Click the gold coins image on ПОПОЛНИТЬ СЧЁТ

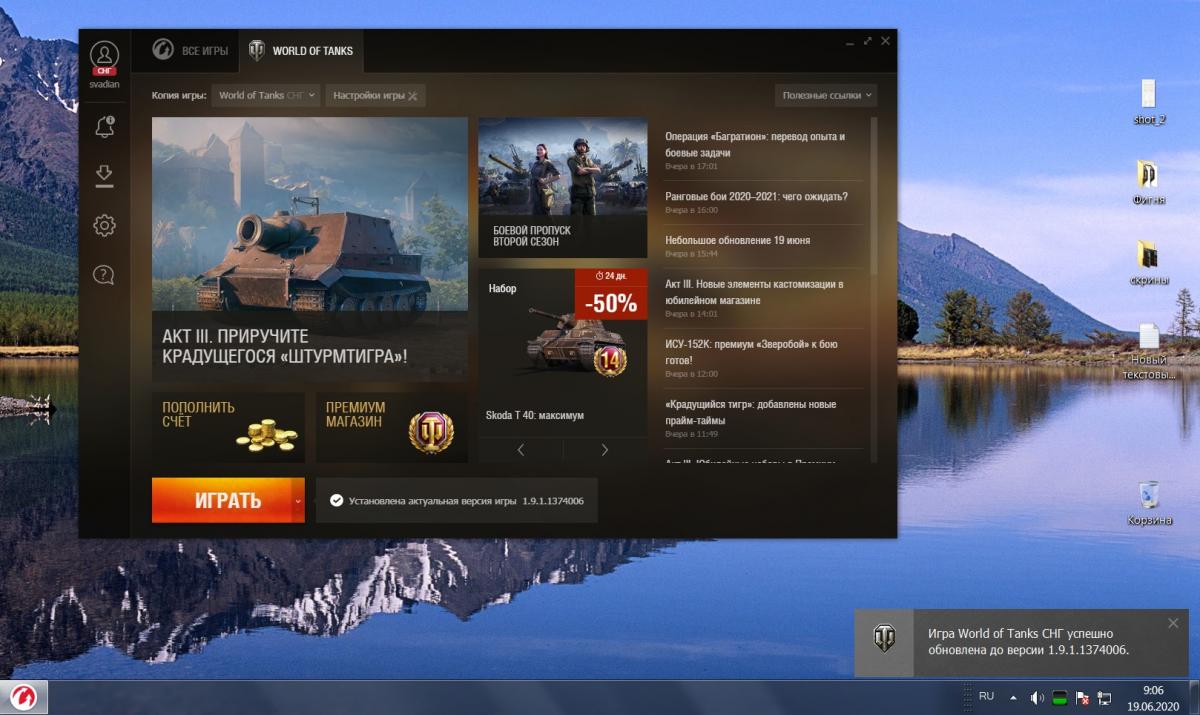pyautogui.click(x=266, y=435)
